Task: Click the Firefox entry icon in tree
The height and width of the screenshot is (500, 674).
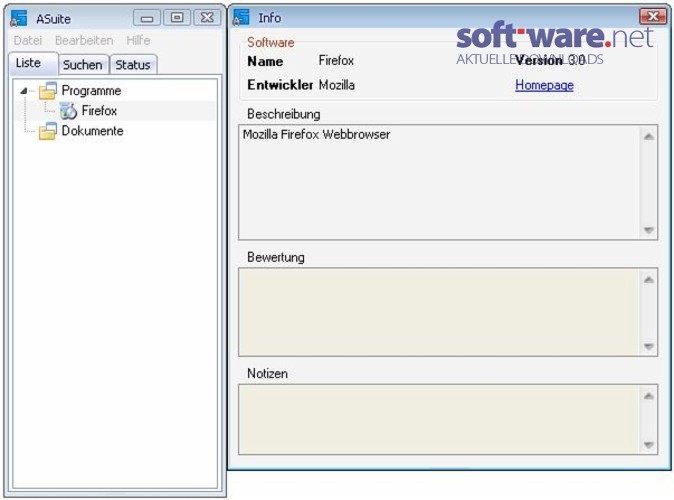Action: 68,110
